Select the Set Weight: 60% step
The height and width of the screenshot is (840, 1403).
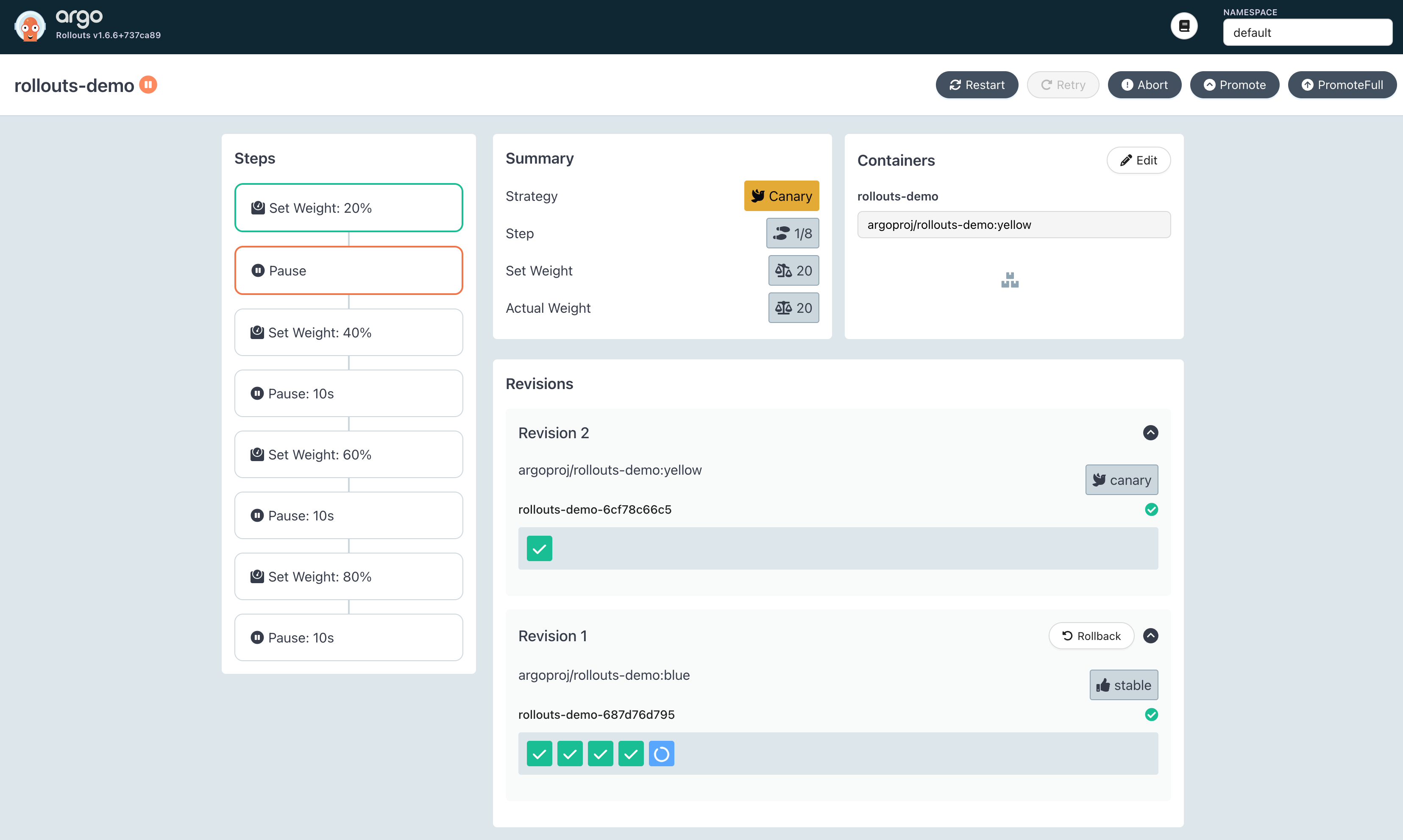(x=348, y=454)
